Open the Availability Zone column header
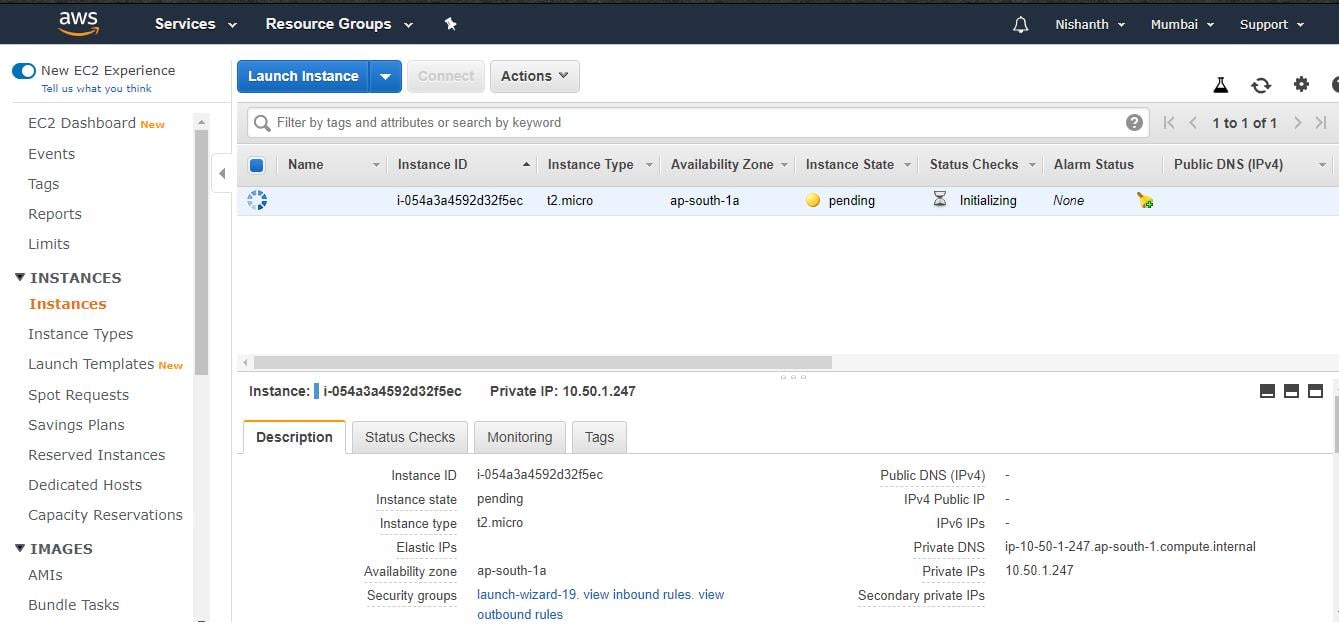Viewport: 1339px width, 630px height. (722, 165)
